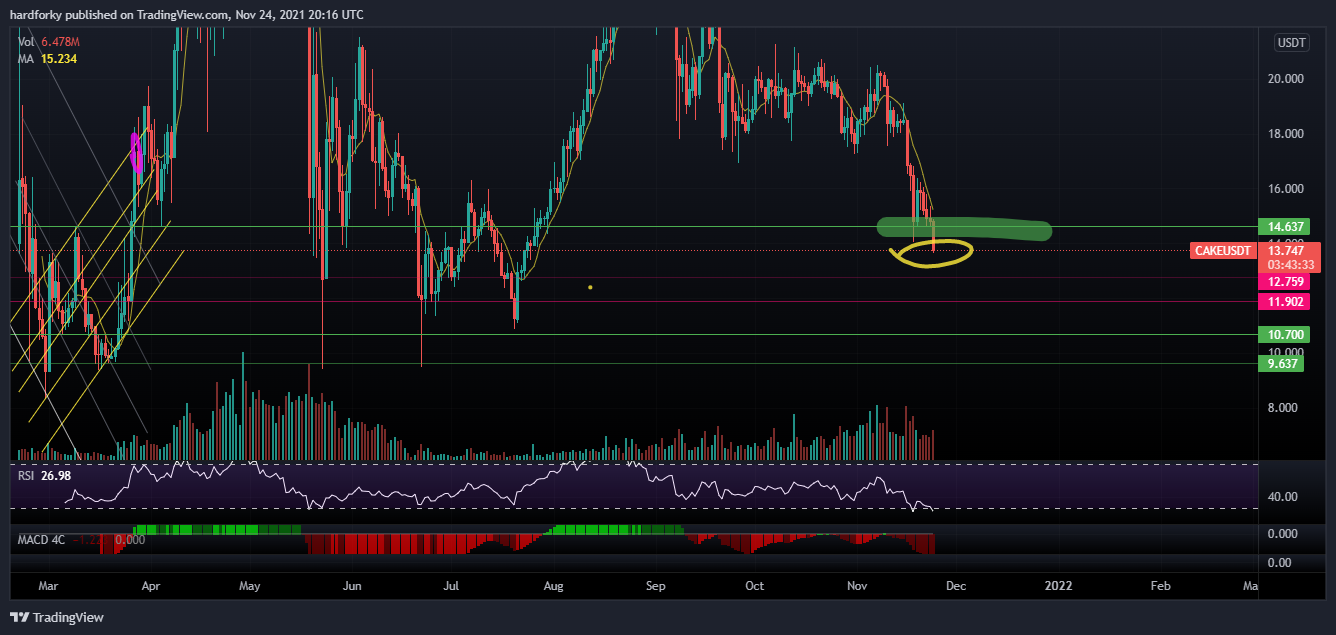
Task: Click the May label on time axis
Action: click(x=250, y=587)
